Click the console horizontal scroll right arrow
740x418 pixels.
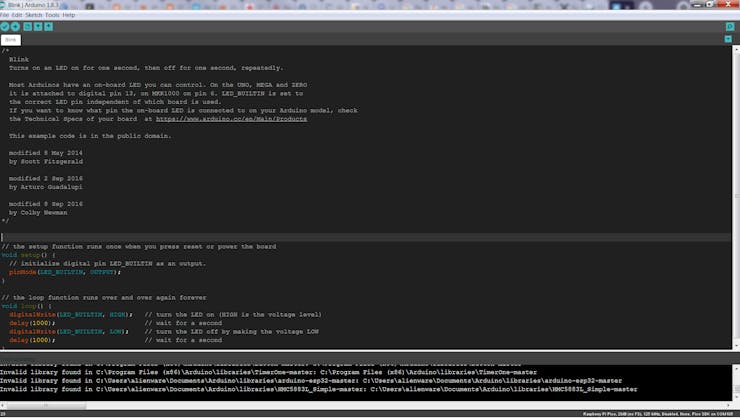coord(729,405)
